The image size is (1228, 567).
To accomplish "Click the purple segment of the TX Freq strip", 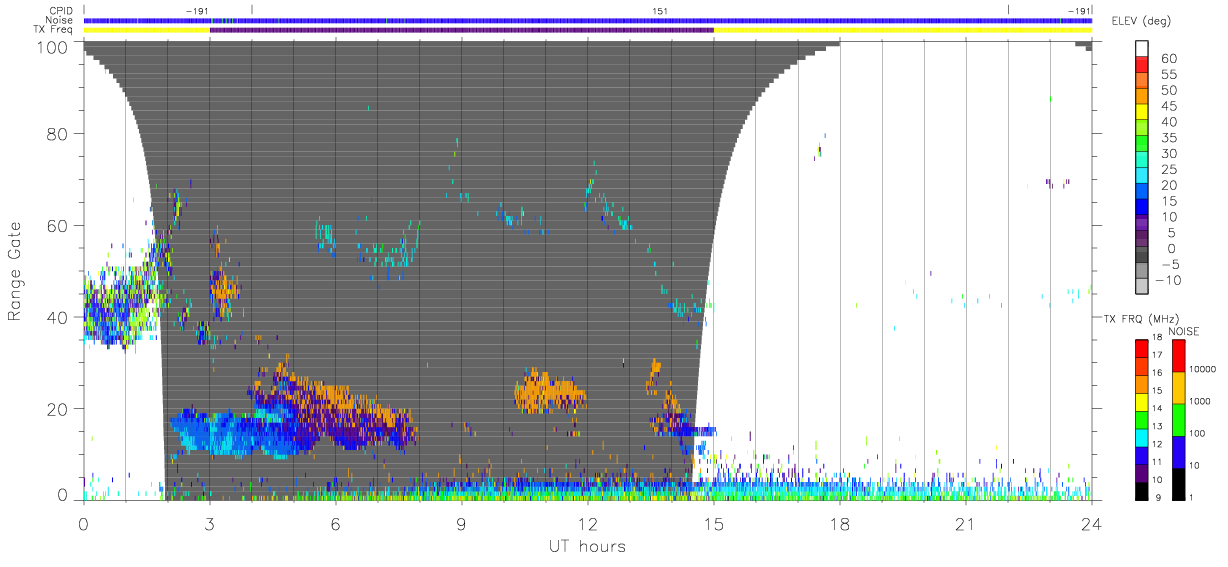I will pos(462,31).
